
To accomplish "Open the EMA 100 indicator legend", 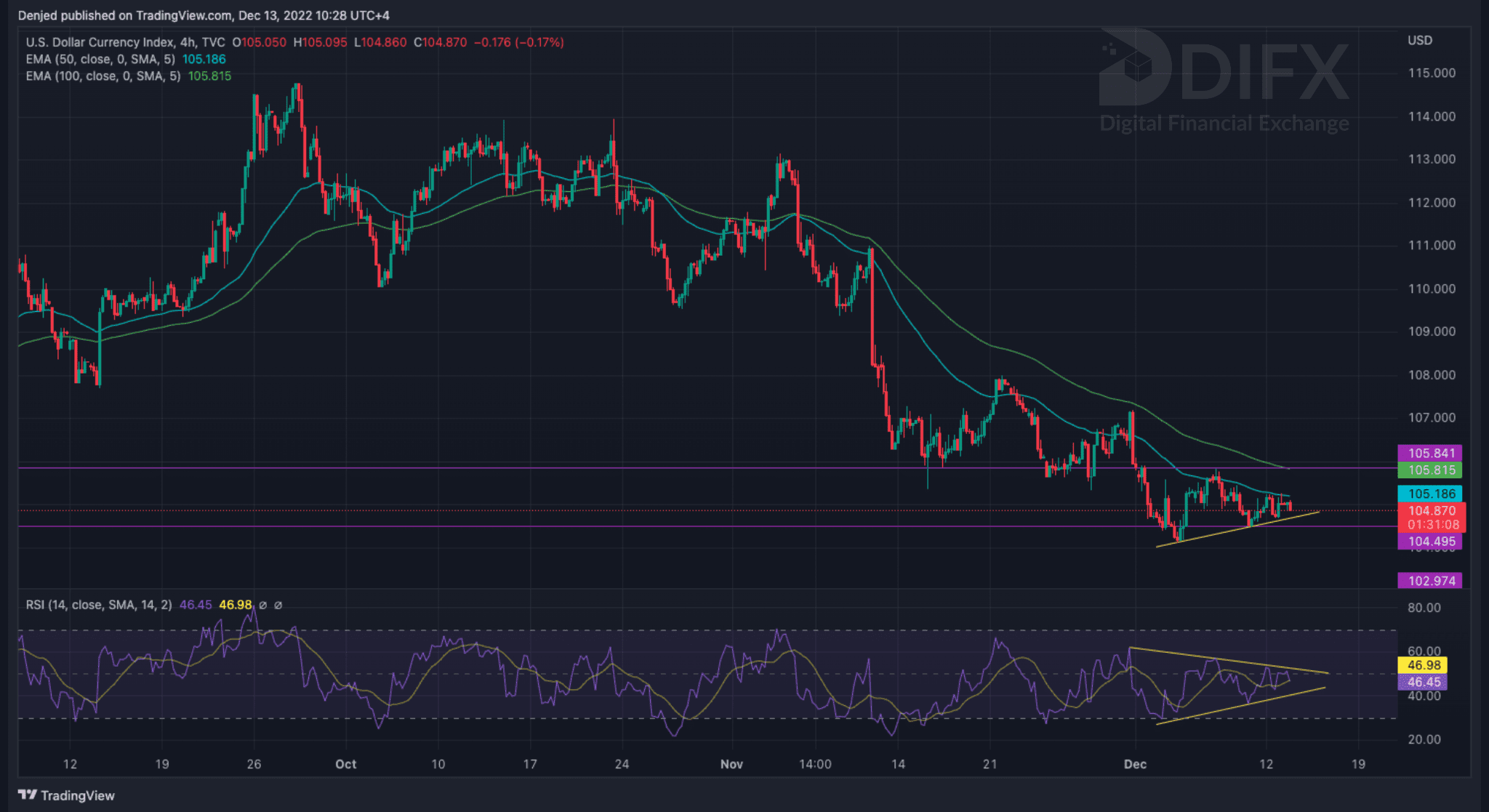I will point(103,76).
